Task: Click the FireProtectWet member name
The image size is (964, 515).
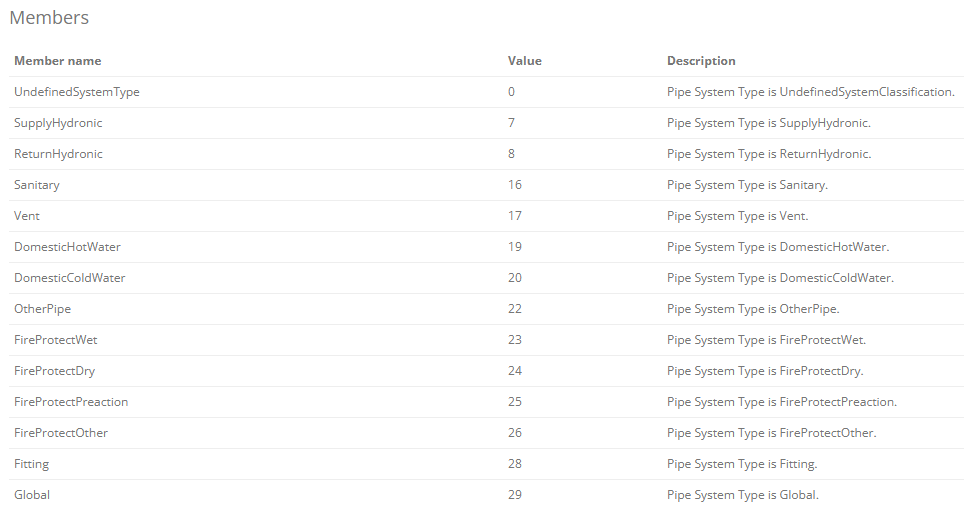Action: (x=56, y=340)
